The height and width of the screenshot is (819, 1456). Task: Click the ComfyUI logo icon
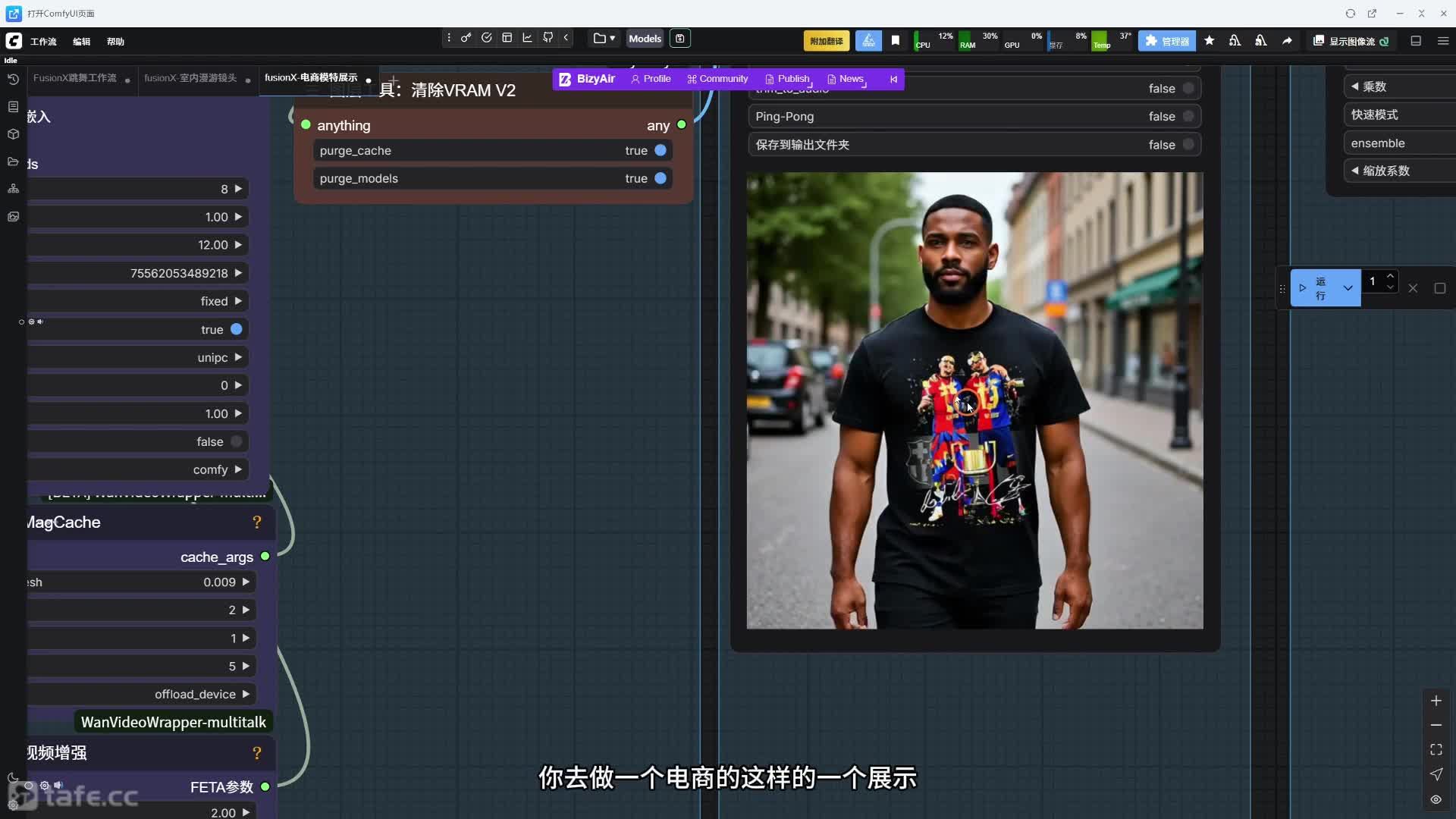(14, 41)
